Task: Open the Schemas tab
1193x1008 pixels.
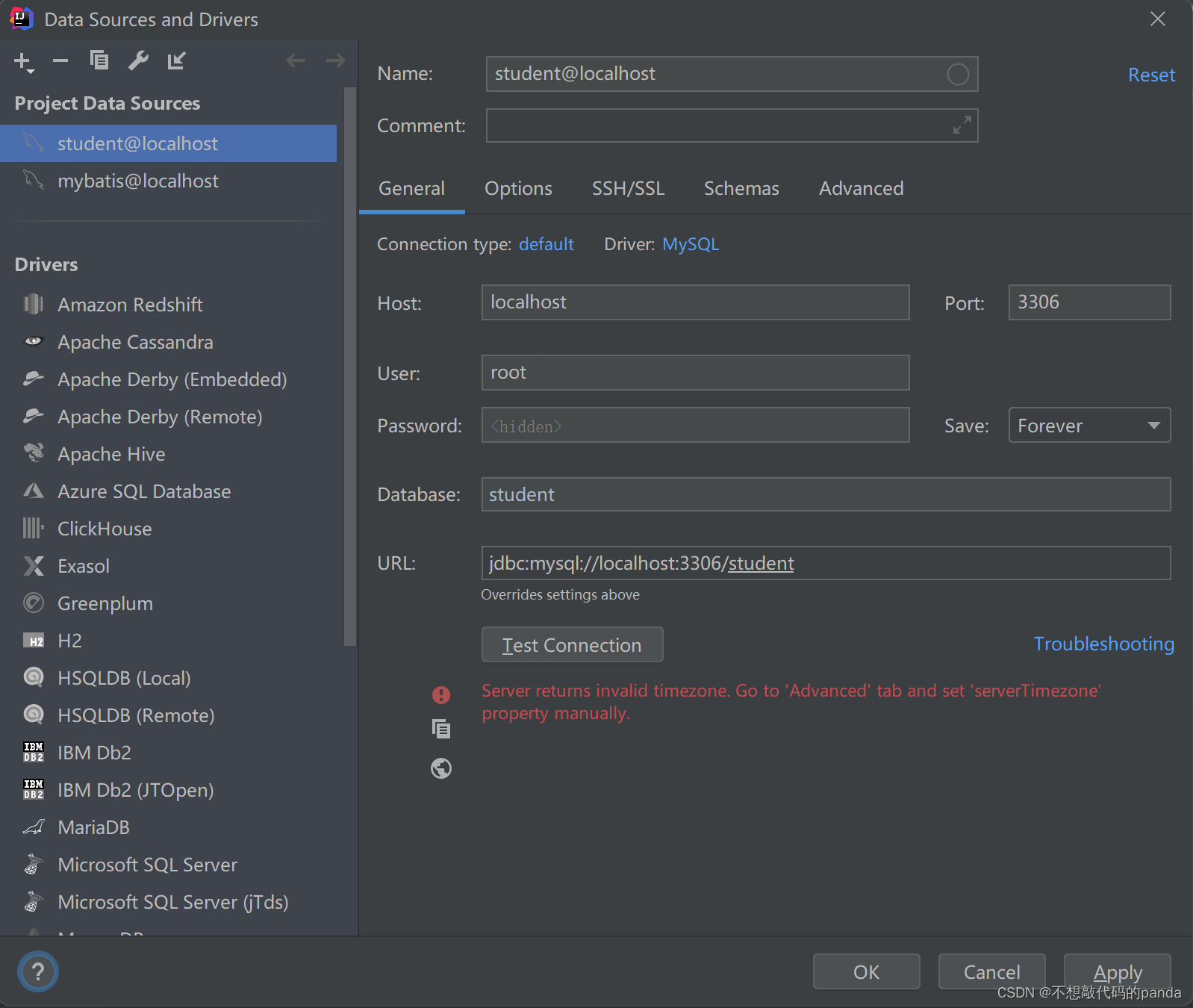Action: pyautogui.click(x=741, y=189)
